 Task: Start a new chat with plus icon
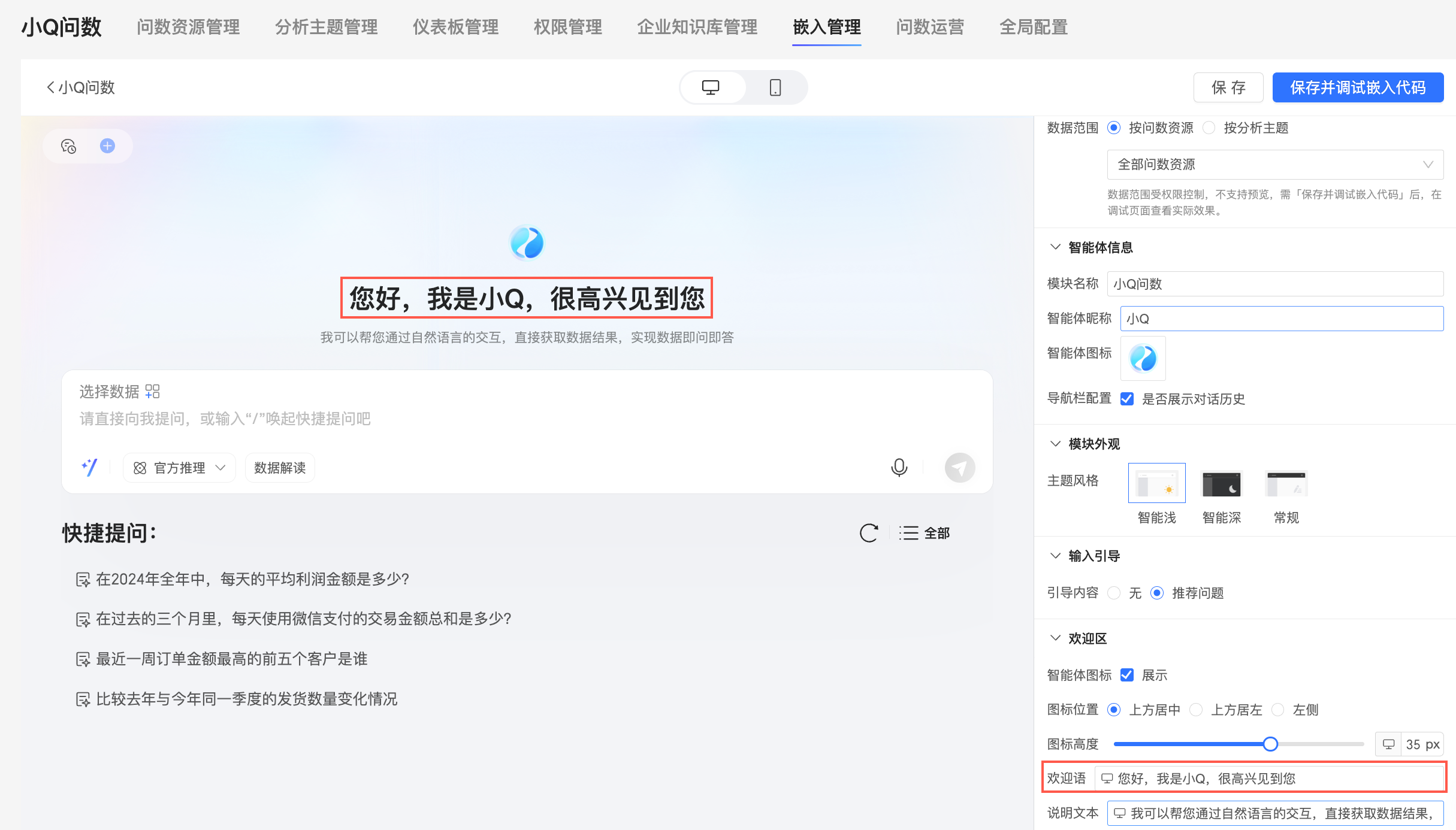coord(107,146)
